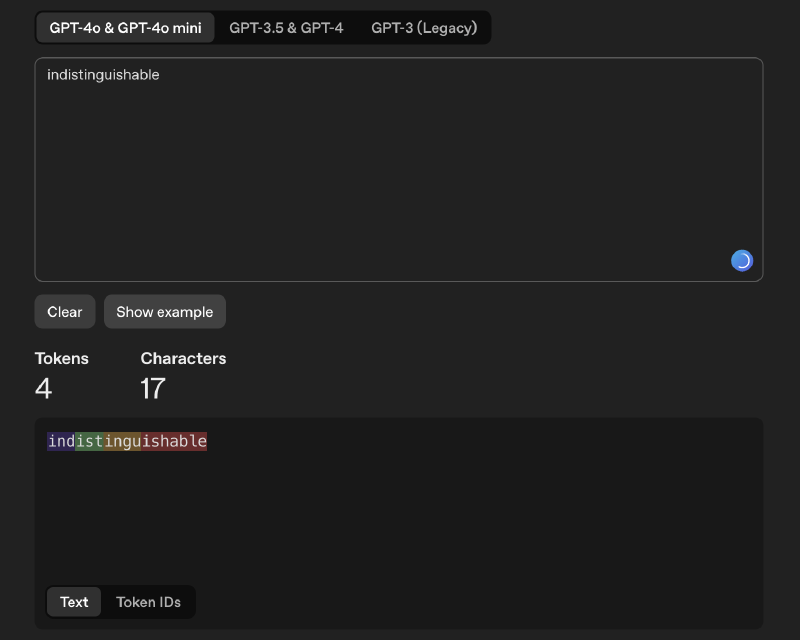Click the red "ishable" token segment
The height and width of the screenshot is (640, 800).
coord(174,441)
